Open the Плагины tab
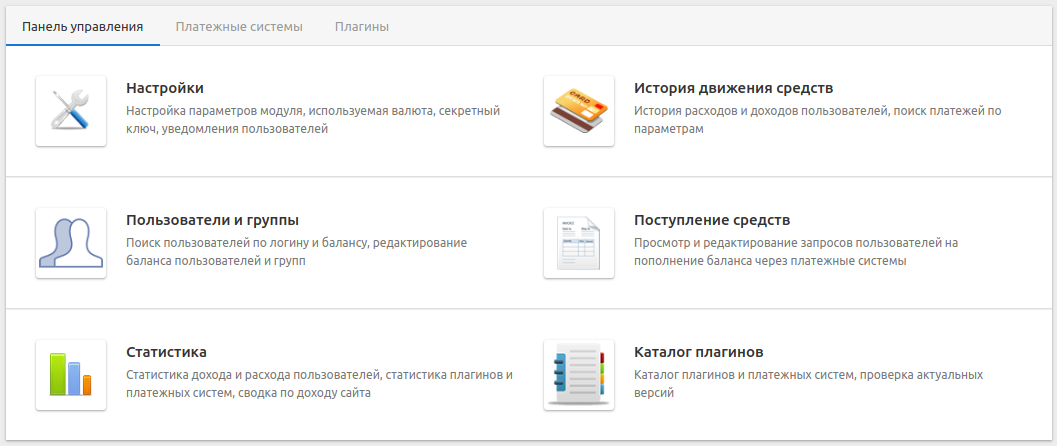Image resolution: width=1057 pixels, height=446 pixels. pyautogui.click(x=362, y=26)
